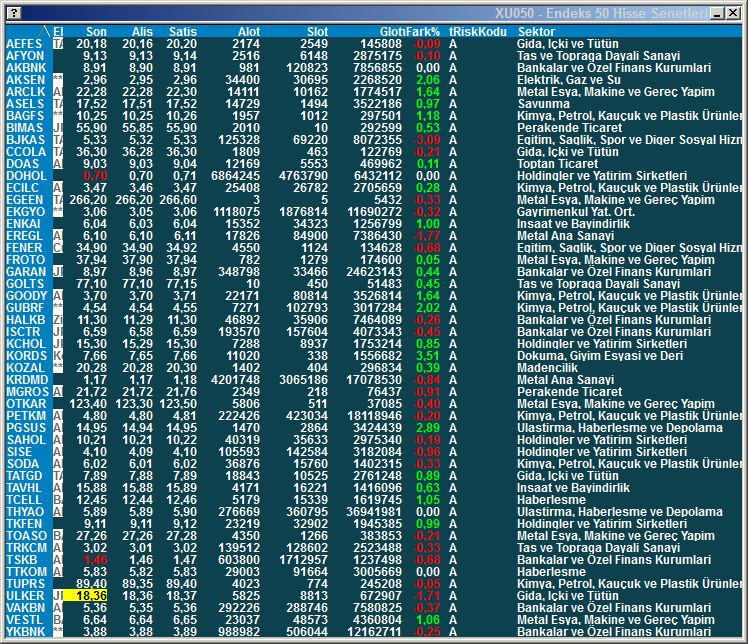Select the GARAN symbol
Viewport: 748px width, 644px height.
26,272
